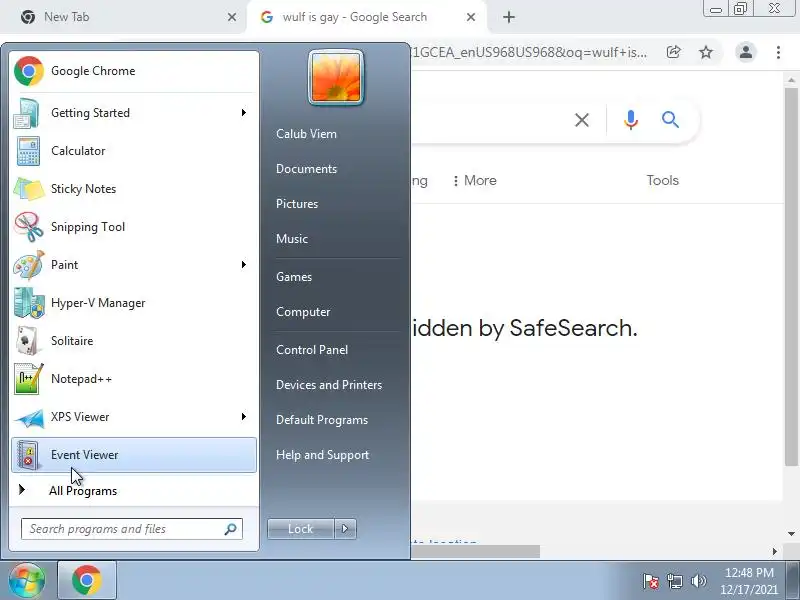This screenshot has height=600, width=800.
Task: Click the scroll right arrow on horizontal scrollbar
Action: click(774, 552)
